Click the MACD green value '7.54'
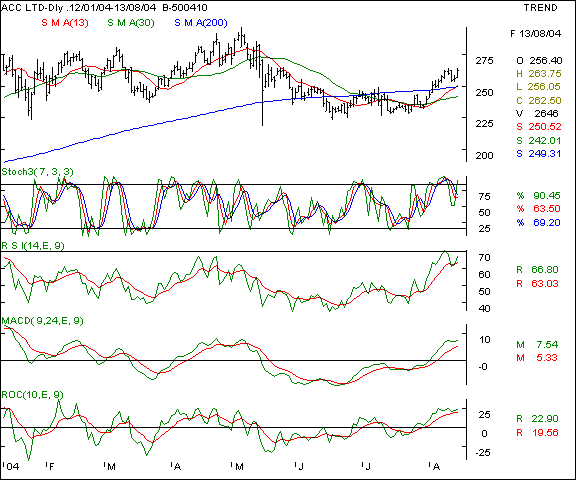Viewport: 576px width, 480px height. [x=547, y=344]
